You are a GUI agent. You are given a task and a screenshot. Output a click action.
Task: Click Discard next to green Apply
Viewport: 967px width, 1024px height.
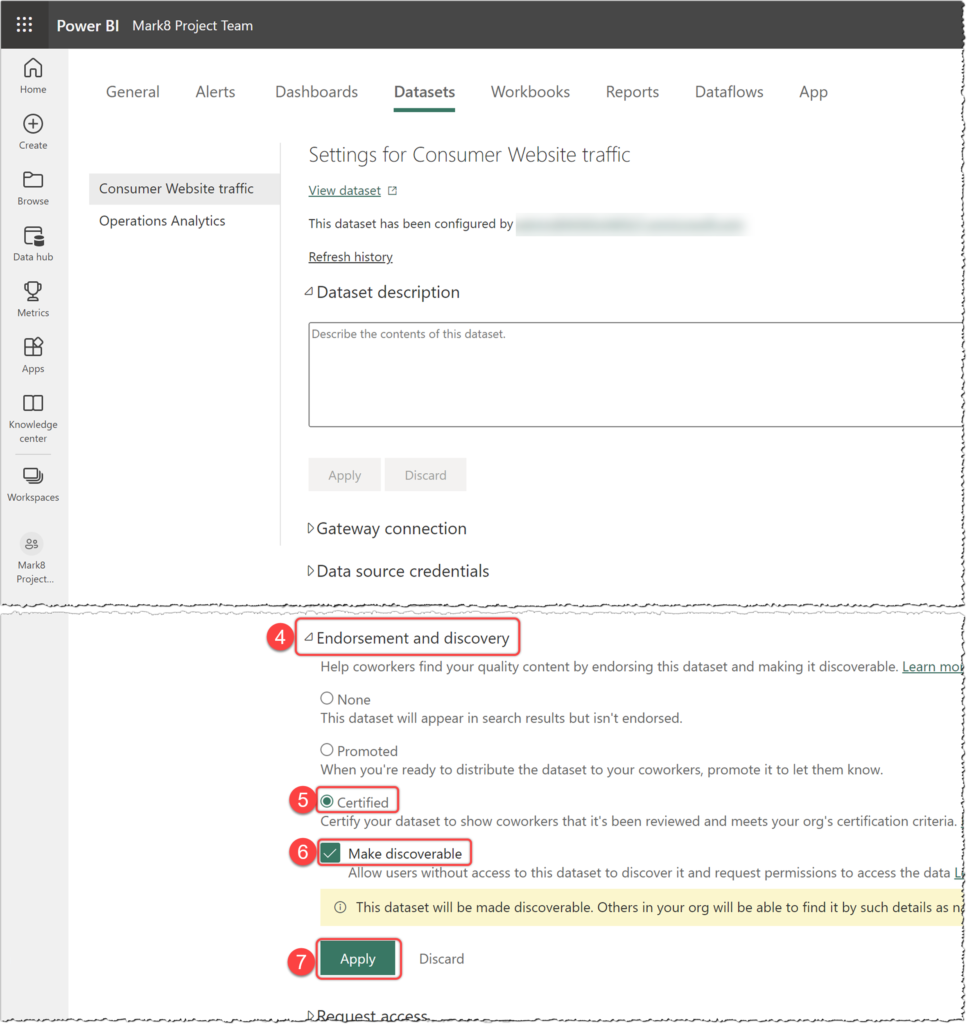(x=441, y=959)
